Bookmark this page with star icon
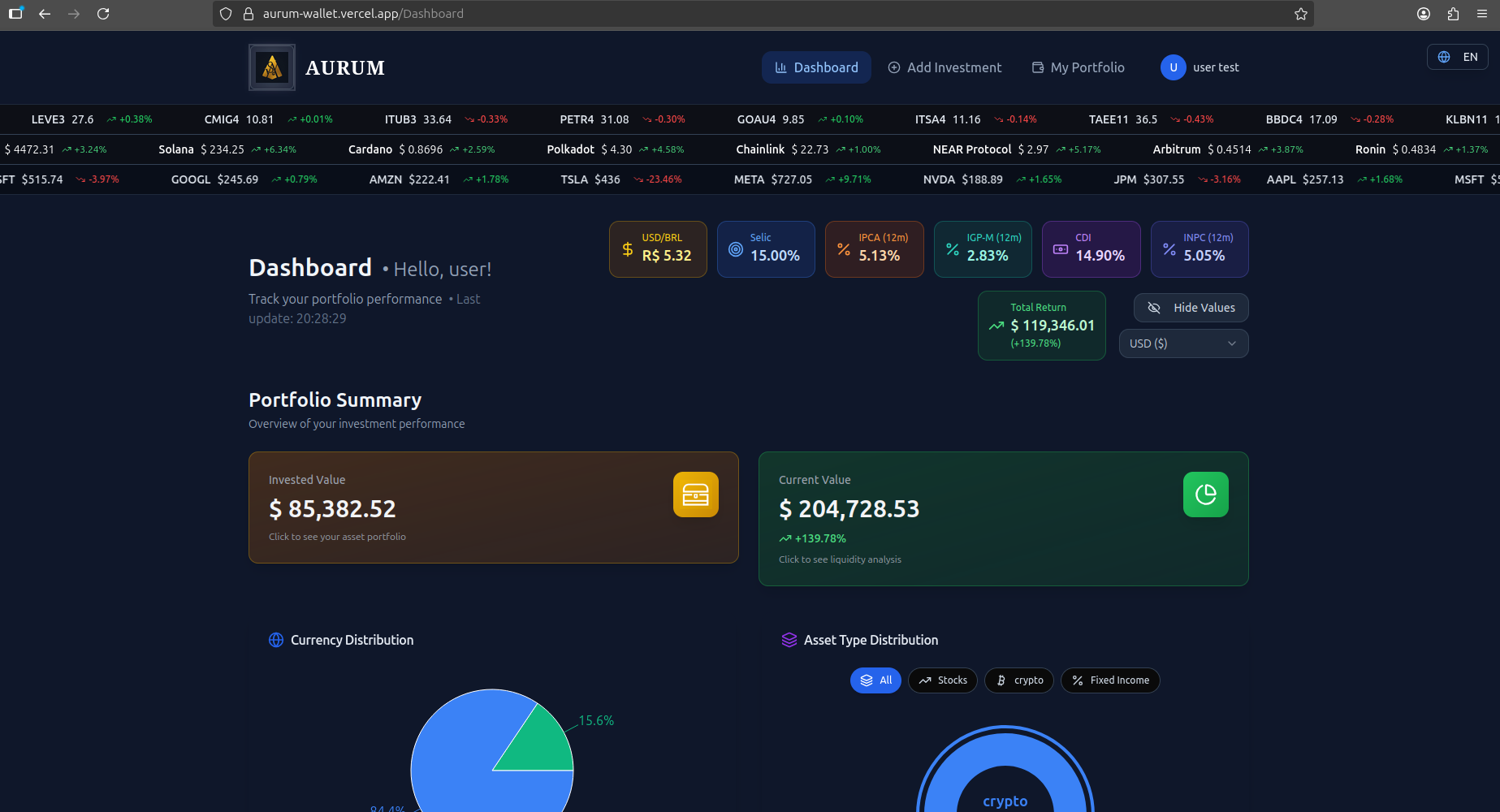 point(1300,14)
